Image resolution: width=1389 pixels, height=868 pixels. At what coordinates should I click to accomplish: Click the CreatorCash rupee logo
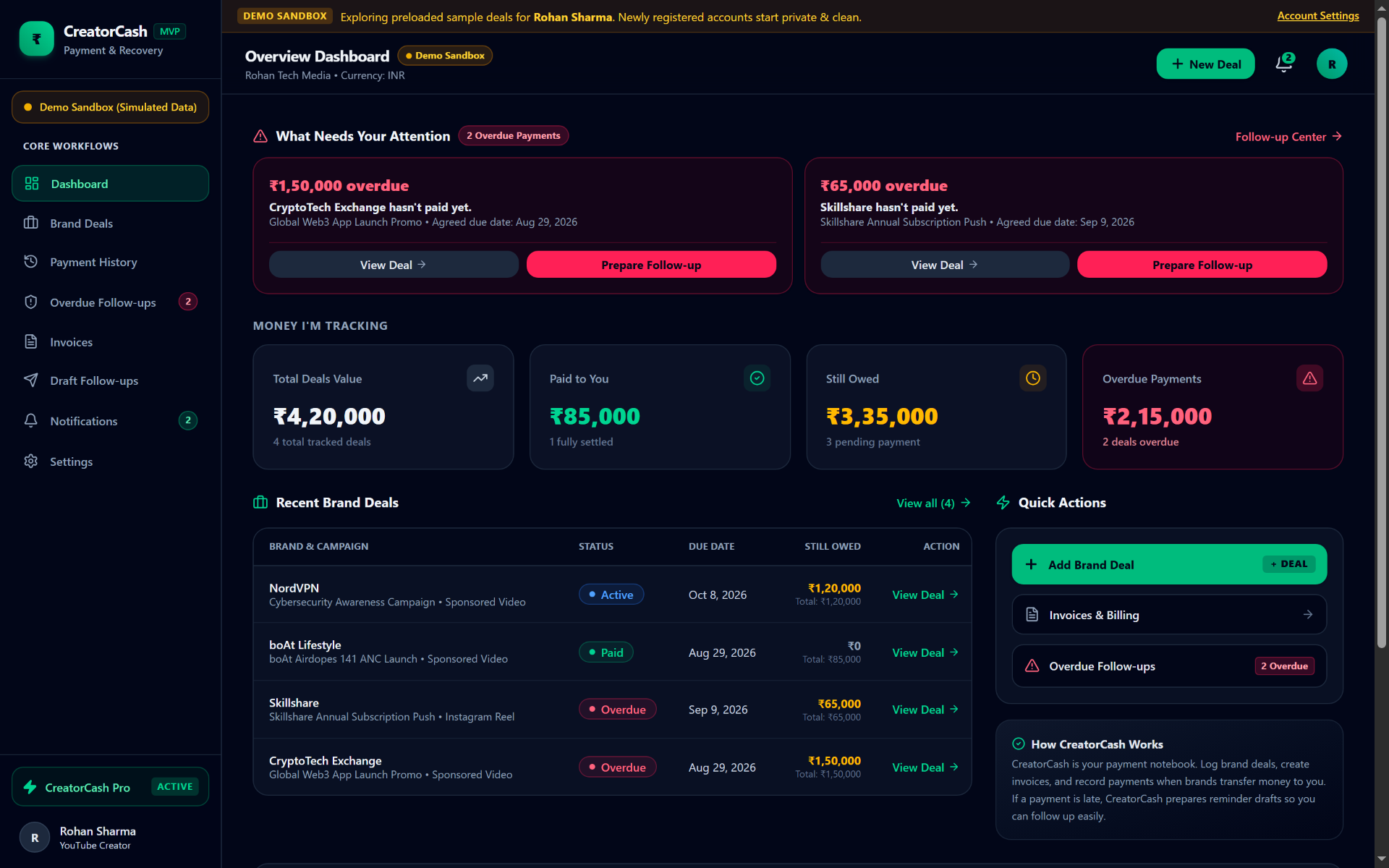point(36,39)
